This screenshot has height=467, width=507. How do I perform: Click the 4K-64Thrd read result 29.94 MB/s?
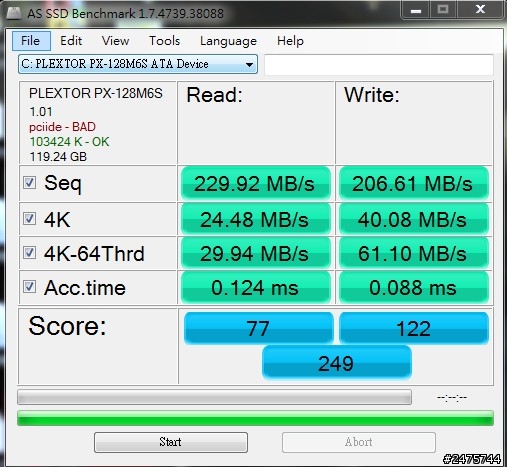click(256, 253)
